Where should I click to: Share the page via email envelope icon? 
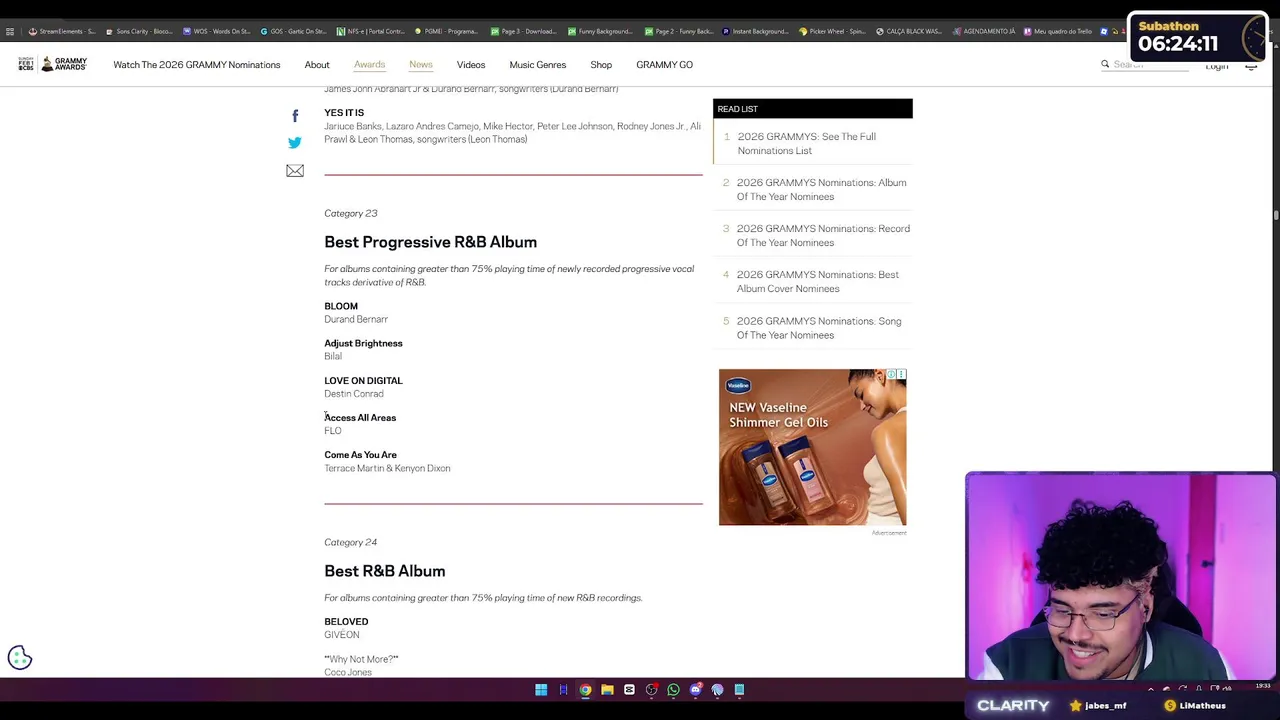click(295, 171)
